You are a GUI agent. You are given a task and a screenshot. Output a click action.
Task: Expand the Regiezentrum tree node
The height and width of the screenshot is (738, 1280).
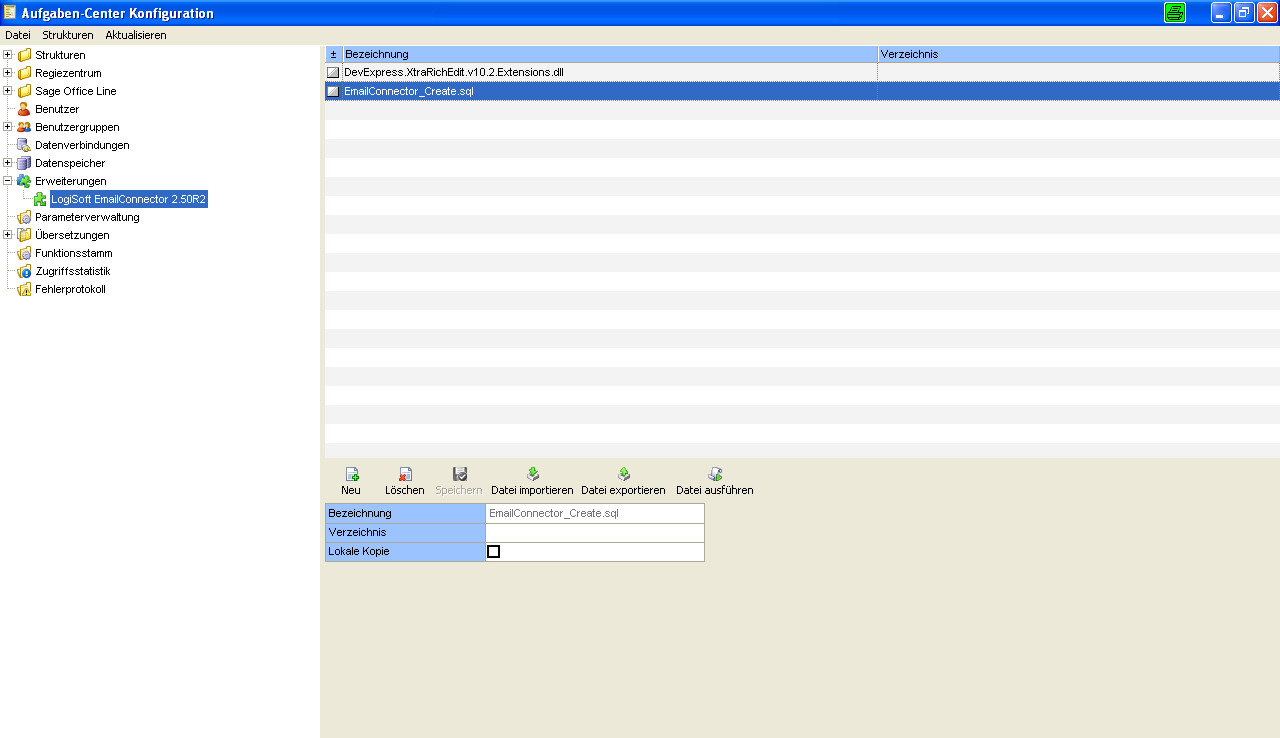[x=8, y=73]
